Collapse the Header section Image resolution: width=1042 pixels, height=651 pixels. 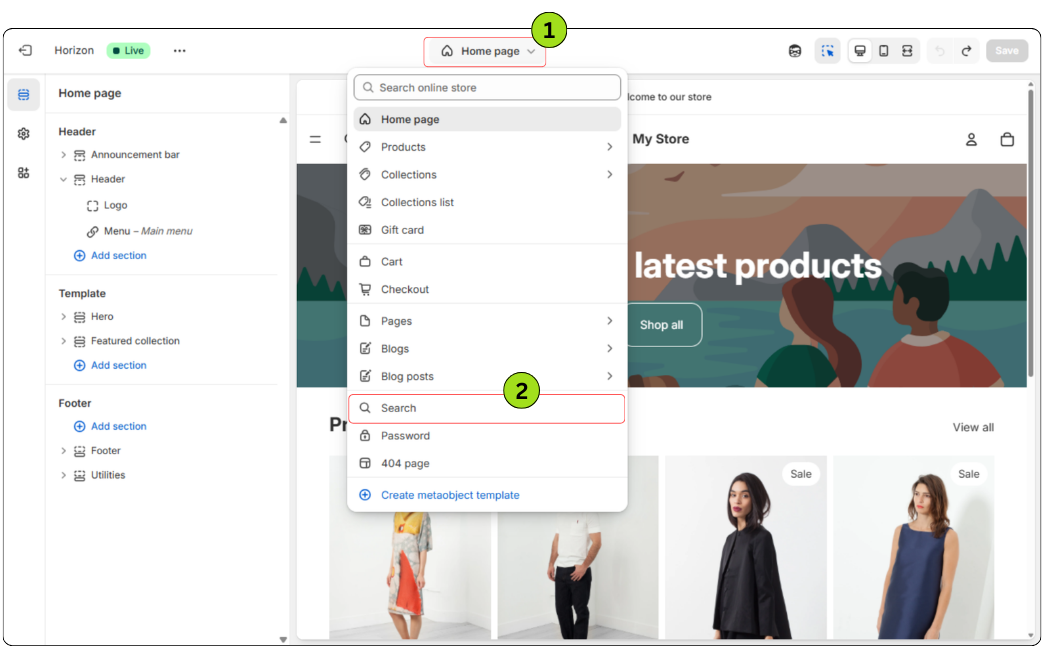coord(63,179)
